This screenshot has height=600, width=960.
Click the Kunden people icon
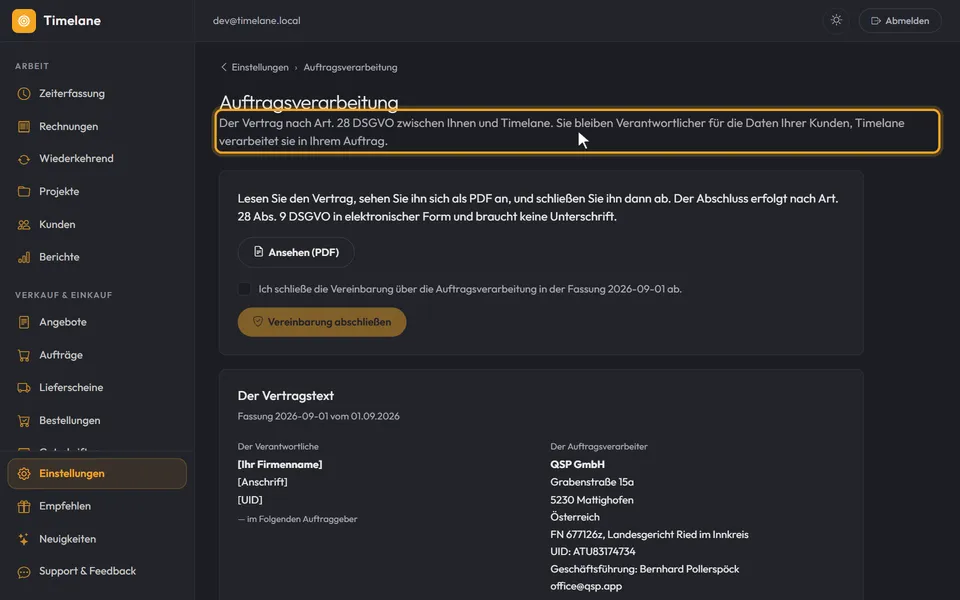[x=24, y=225]
